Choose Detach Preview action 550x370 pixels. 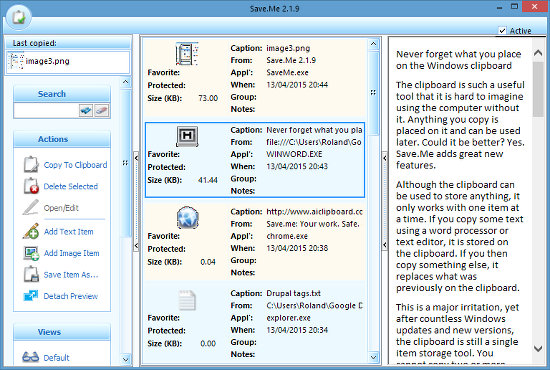tap(71, 296)
